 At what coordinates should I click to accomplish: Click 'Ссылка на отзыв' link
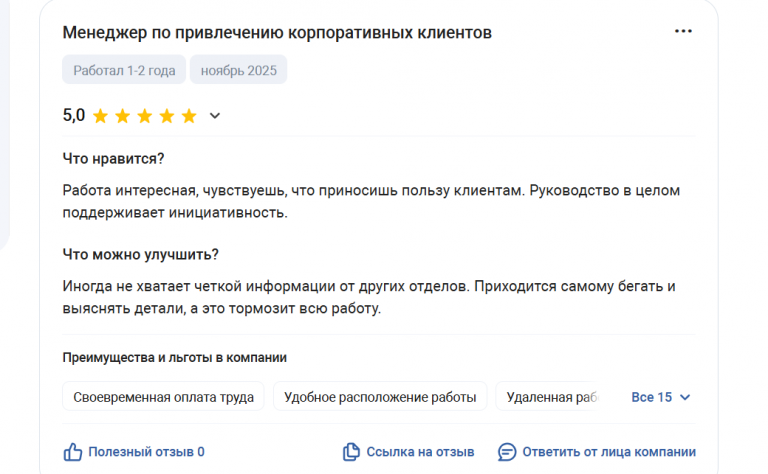[x=420, y=452]
